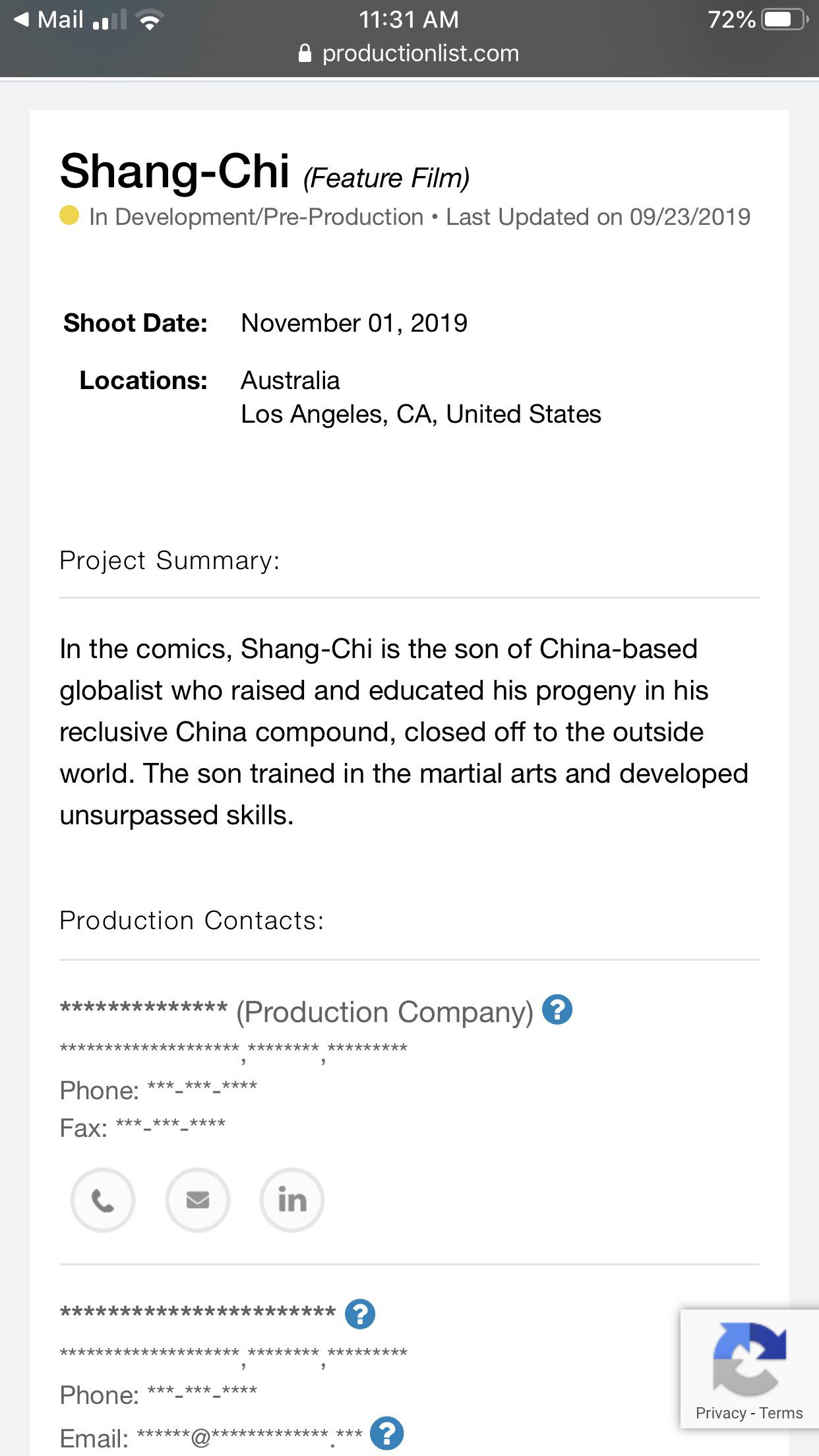Tap the yellow In Development status dot

(x=69, y=216)
